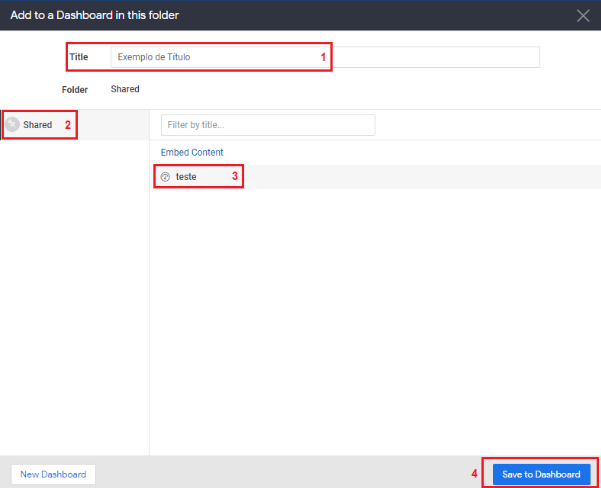Focus the Title text field
601x488 pixels.
pyautogui.click(x=325, y=57)
